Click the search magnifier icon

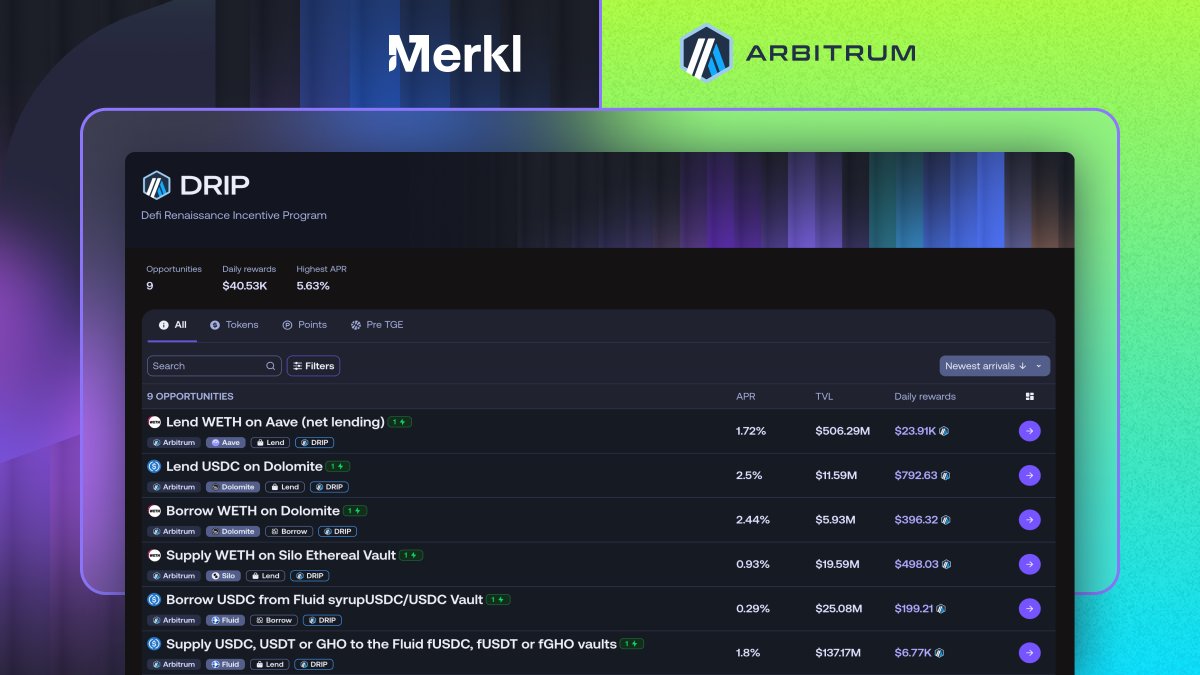(x=270, y=365)
